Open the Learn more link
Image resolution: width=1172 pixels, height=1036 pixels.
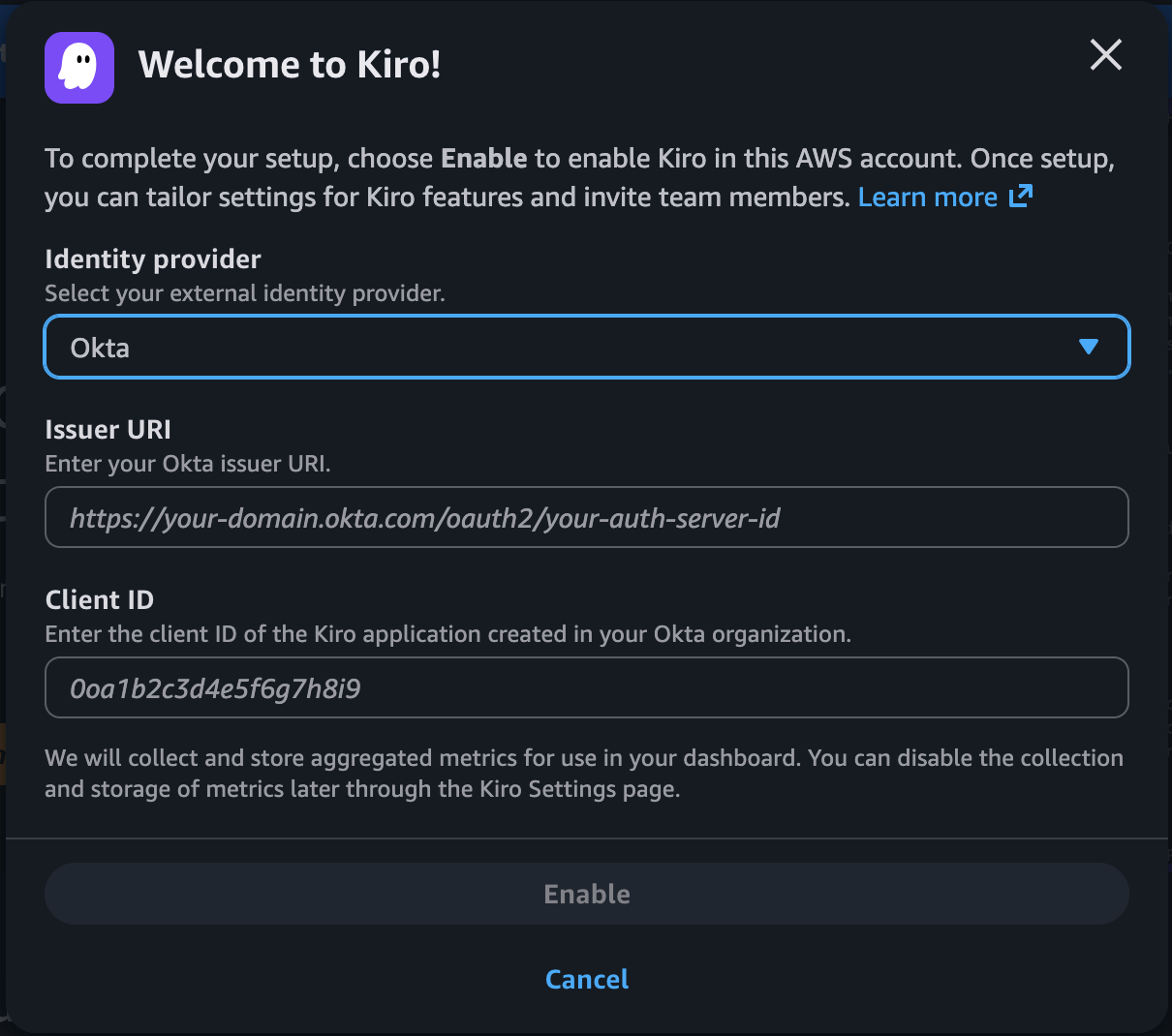(927, 198)
